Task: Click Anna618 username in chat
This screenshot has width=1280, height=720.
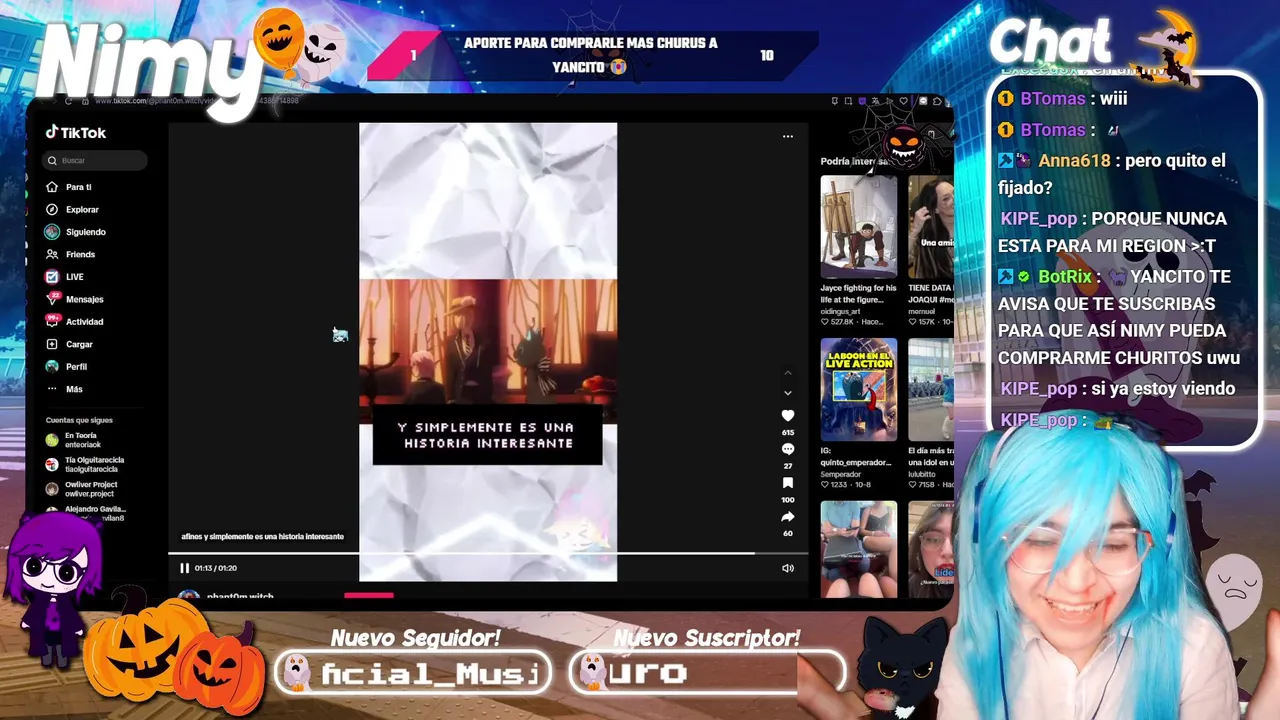Action: pyautogui.click(x=1075, y=161)
